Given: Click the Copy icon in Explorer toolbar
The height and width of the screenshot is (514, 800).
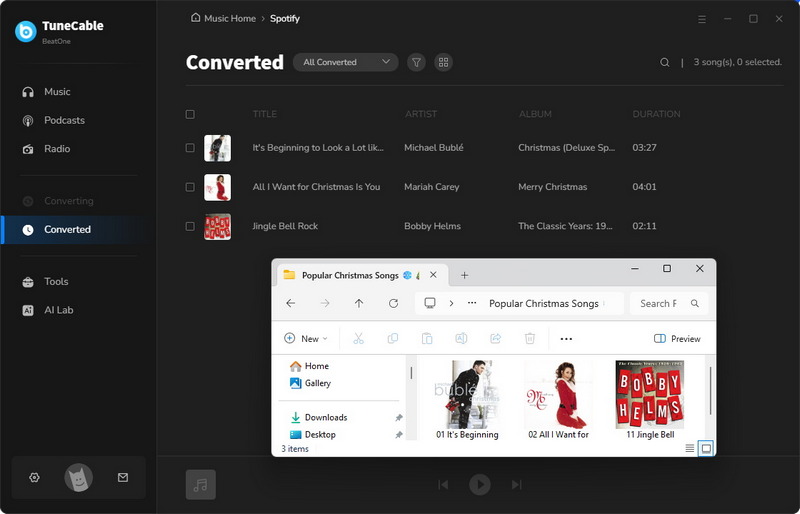Looking at the screenshot, I should pos(393,339).
